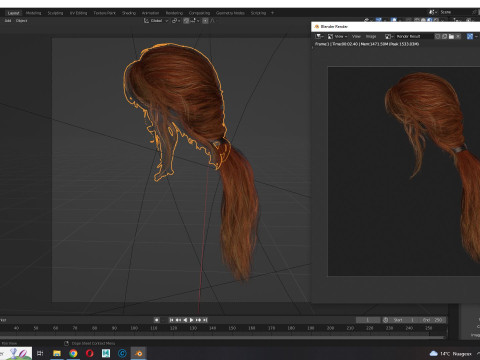
Task: Open the Global transform orientation dropdown
Action: (156, 21)
